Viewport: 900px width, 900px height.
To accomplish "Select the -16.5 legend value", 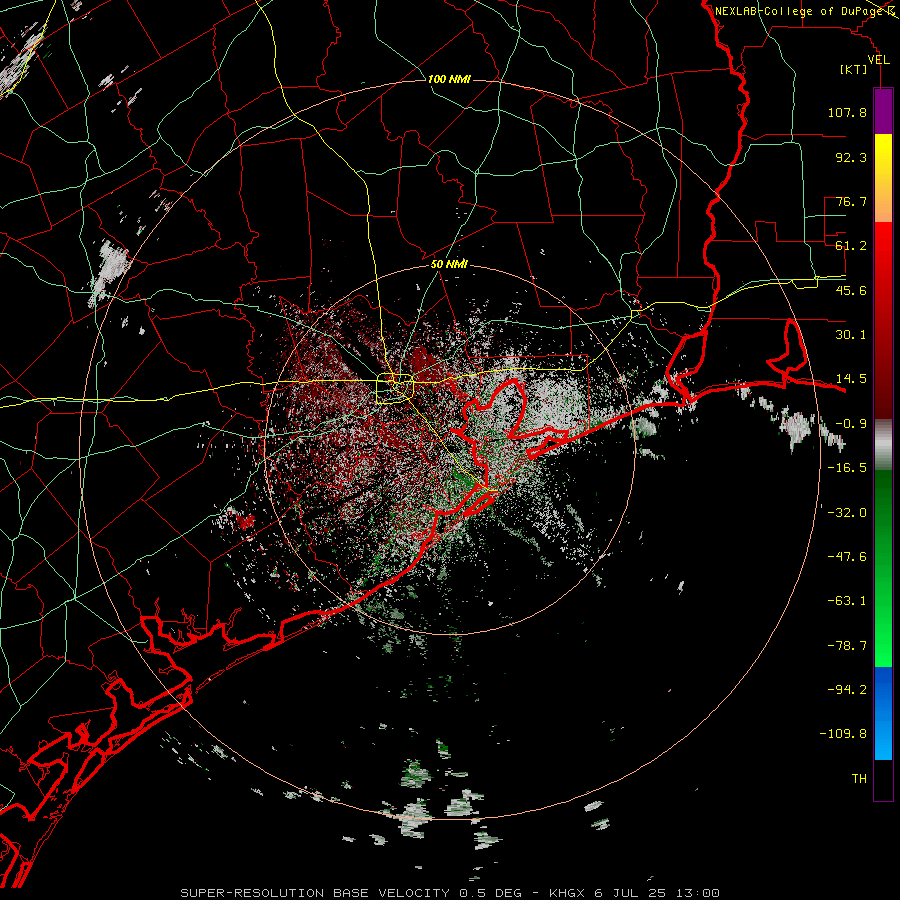I will coord(847,468).
